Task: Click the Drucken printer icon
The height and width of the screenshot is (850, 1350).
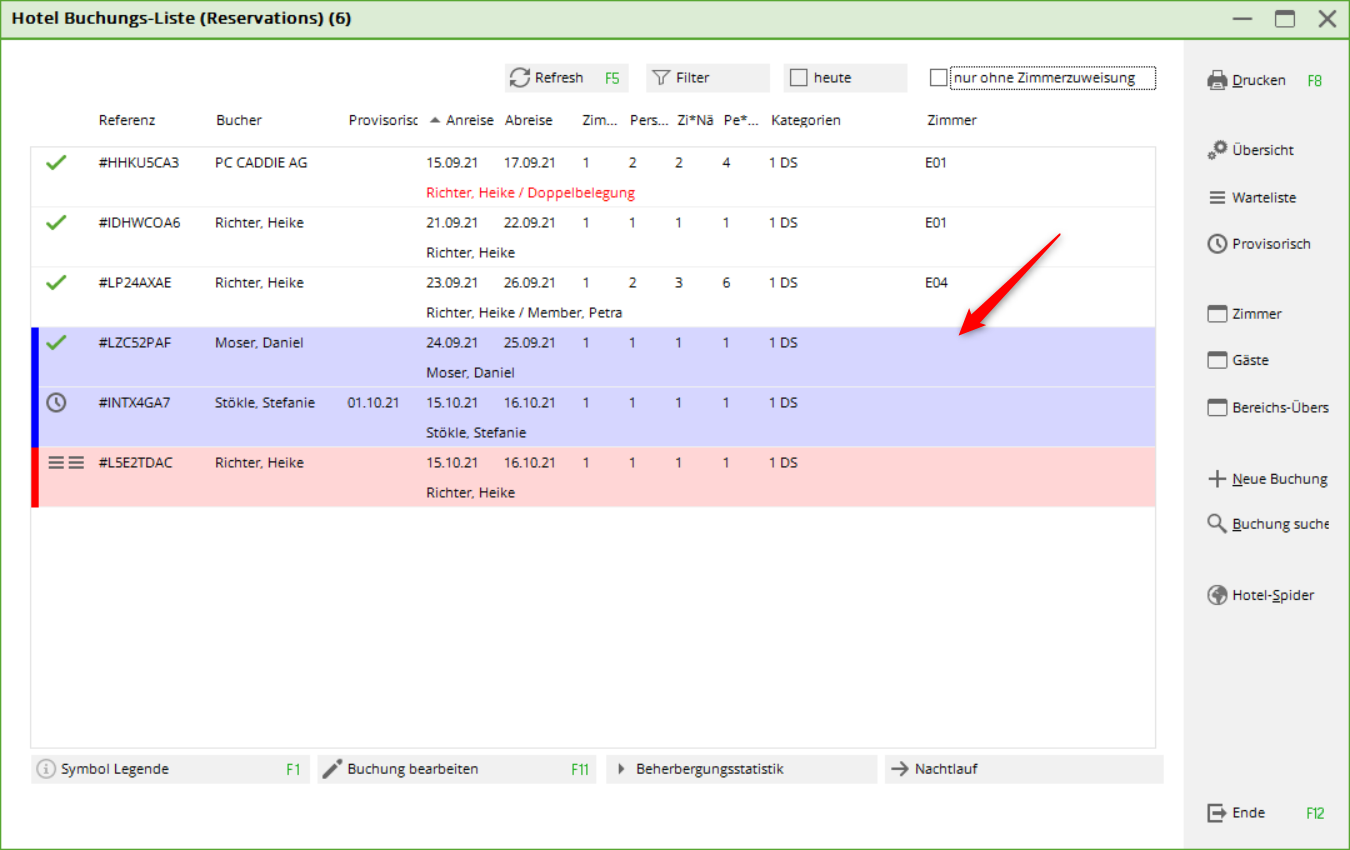Action: pos(1217,80)
